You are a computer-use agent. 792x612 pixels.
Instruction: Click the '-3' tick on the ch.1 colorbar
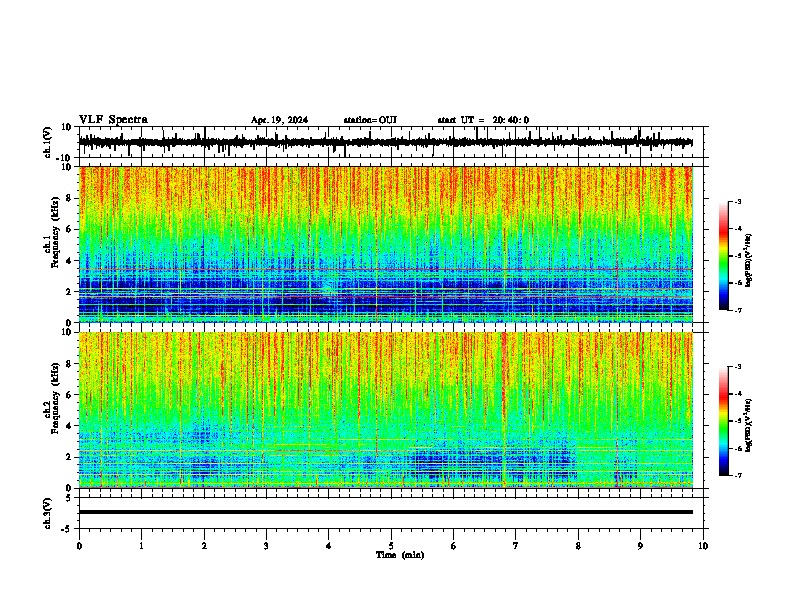[738, 201]
